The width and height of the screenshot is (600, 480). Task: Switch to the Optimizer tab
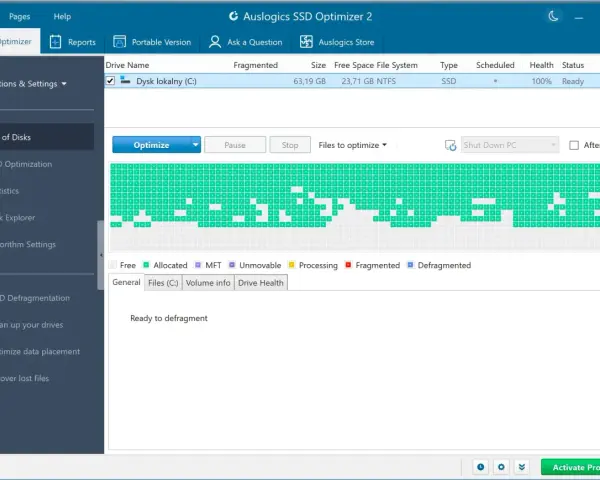tap(18, 41)
